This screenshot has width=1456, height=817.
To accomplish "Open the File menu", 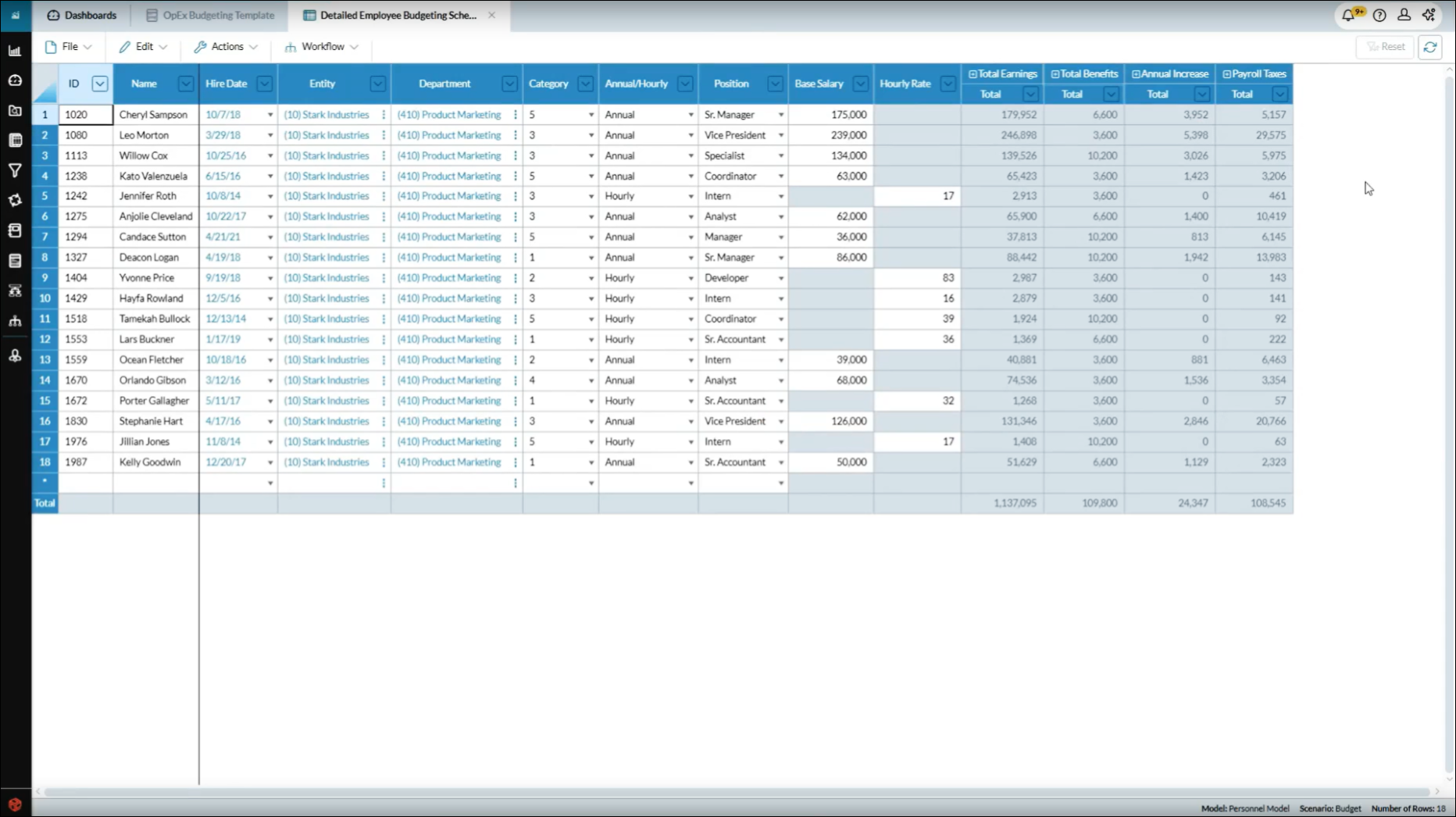I will tap(69, 47).
